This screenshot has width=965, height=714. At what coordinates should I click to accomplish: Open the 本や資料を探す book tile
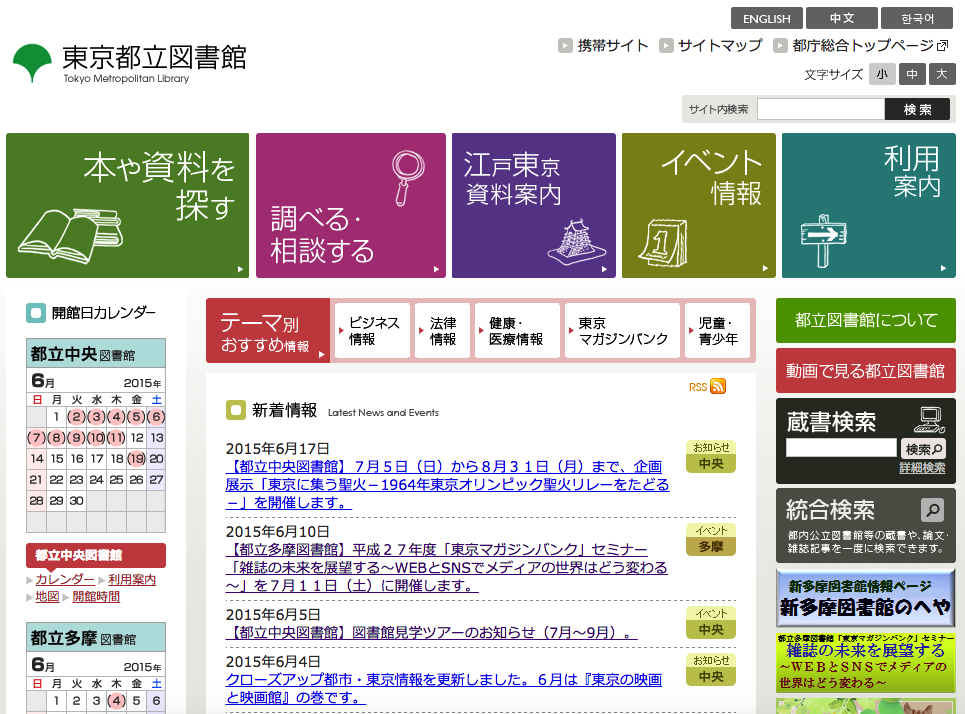[128, 206]
